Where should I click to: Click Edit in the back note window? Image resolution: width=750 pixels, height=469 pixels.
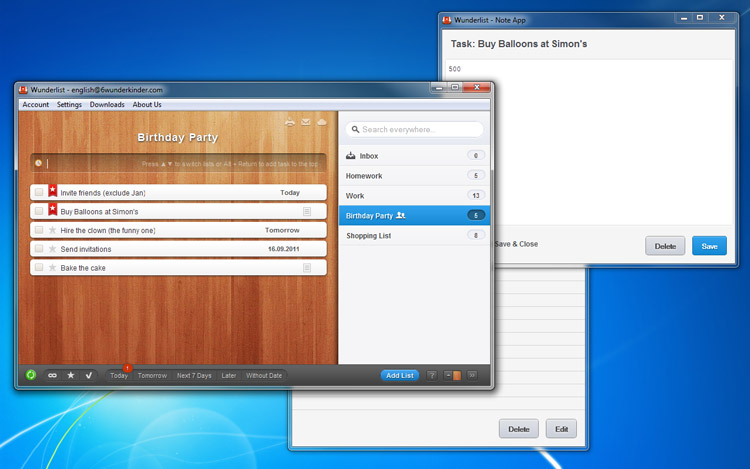(561, 429)
